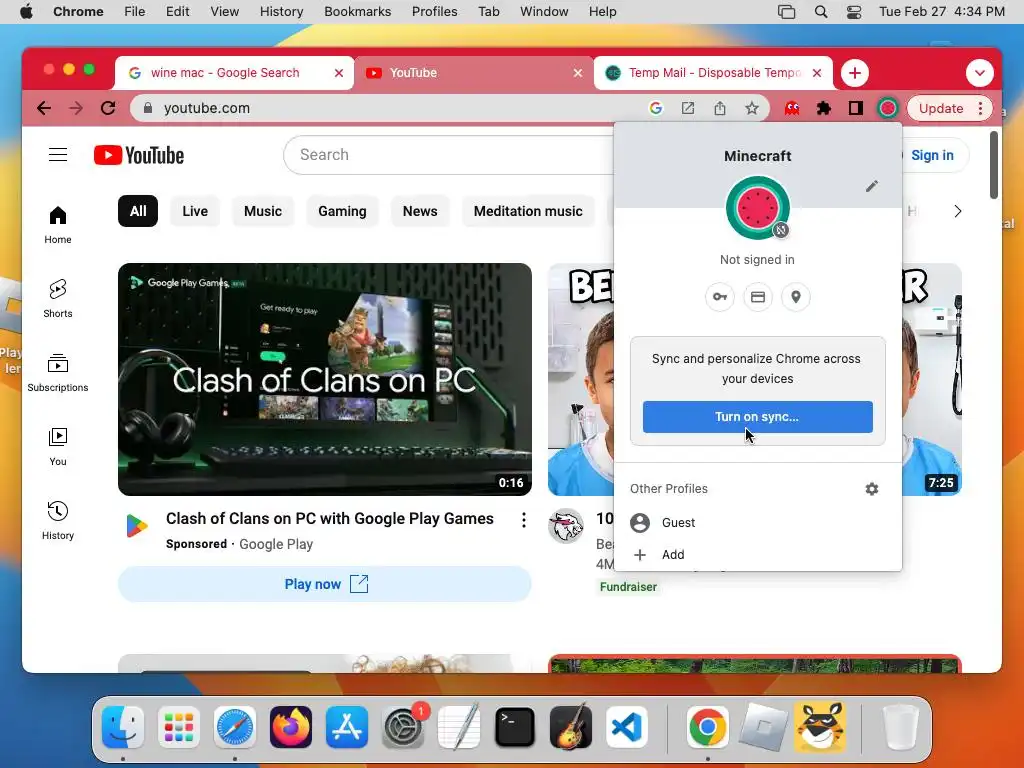
Task: Go to Home in sidebar
Action: pos(57,225)
